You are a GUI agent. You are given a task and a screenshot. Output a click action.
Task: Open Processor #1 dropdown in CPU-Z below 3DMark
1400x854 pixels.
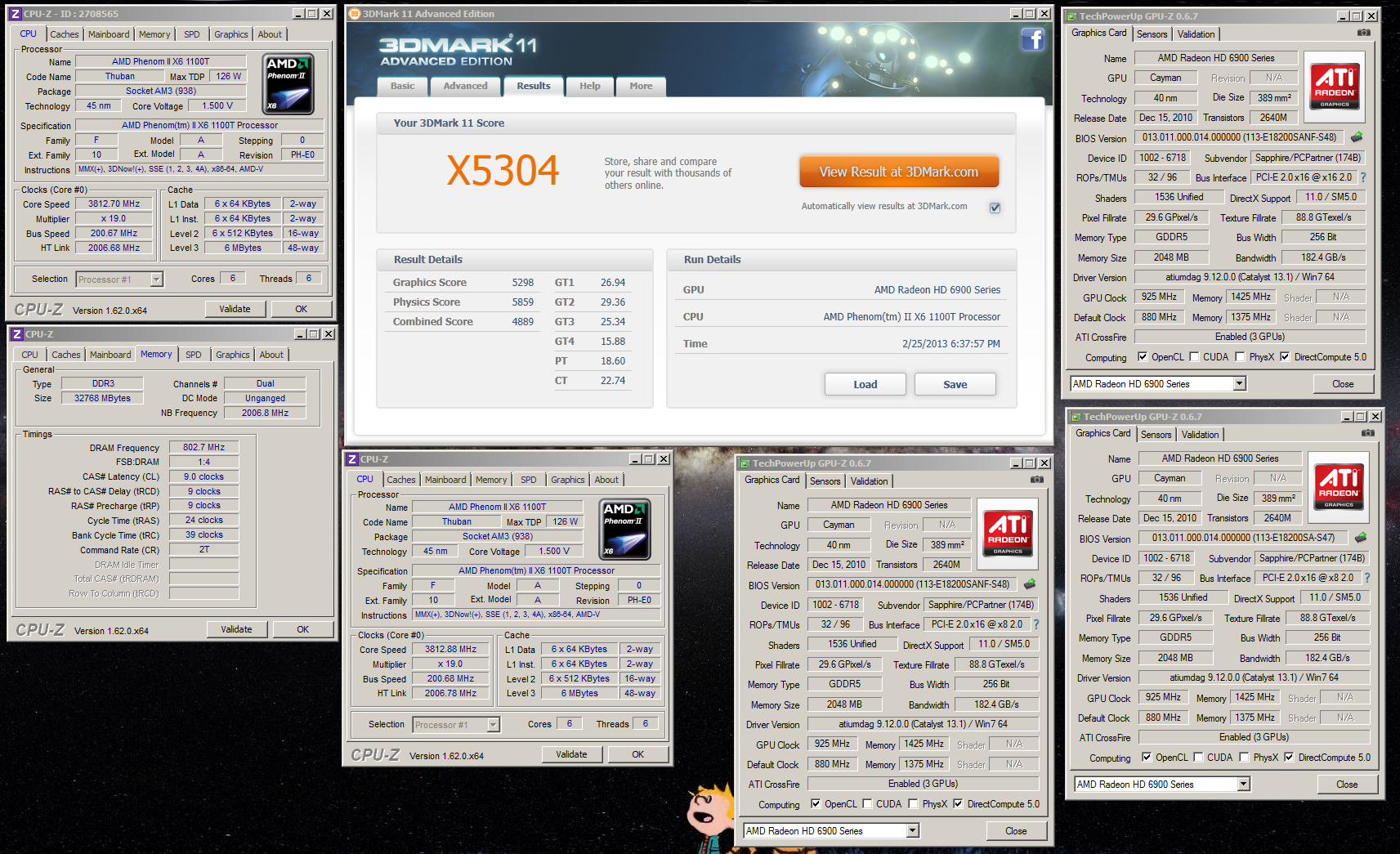tap(493, 725)
